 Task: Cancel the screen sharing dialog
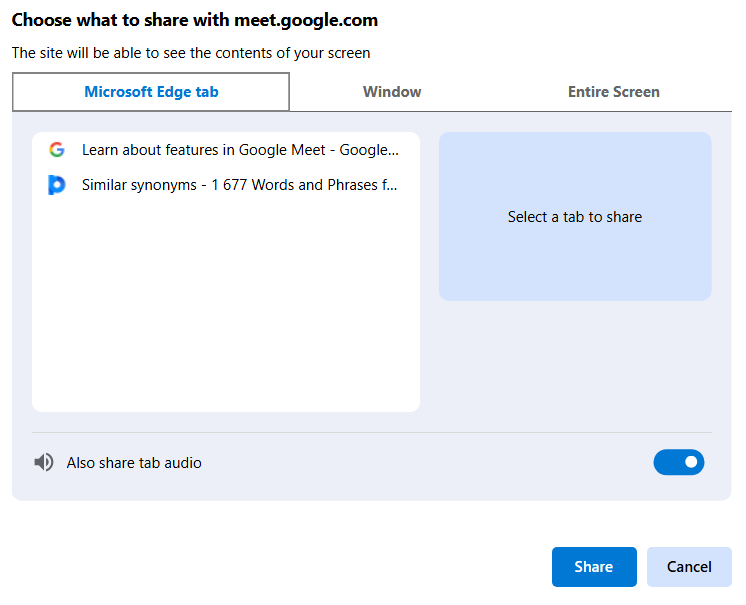(689, 567)
